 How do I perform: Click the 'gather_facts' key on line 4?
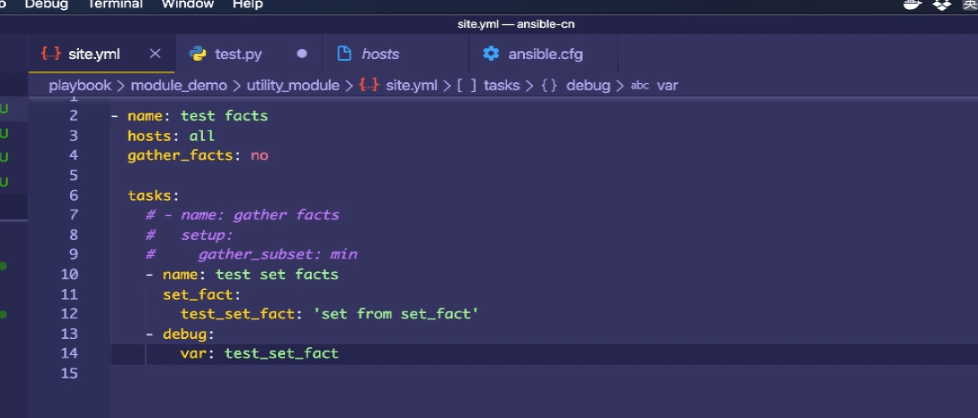180,155
